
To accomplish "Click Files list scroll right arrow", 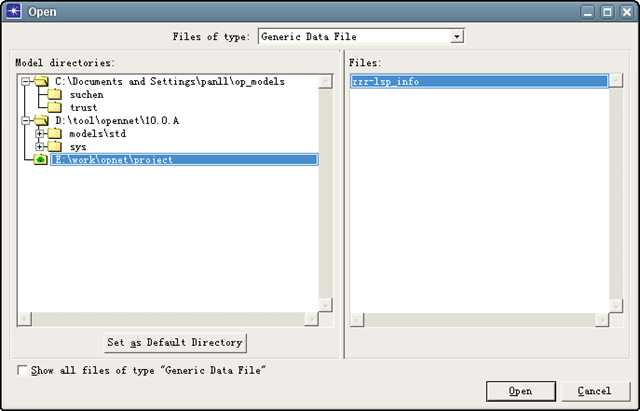I will pyautogui.click(x=602, y=320).
